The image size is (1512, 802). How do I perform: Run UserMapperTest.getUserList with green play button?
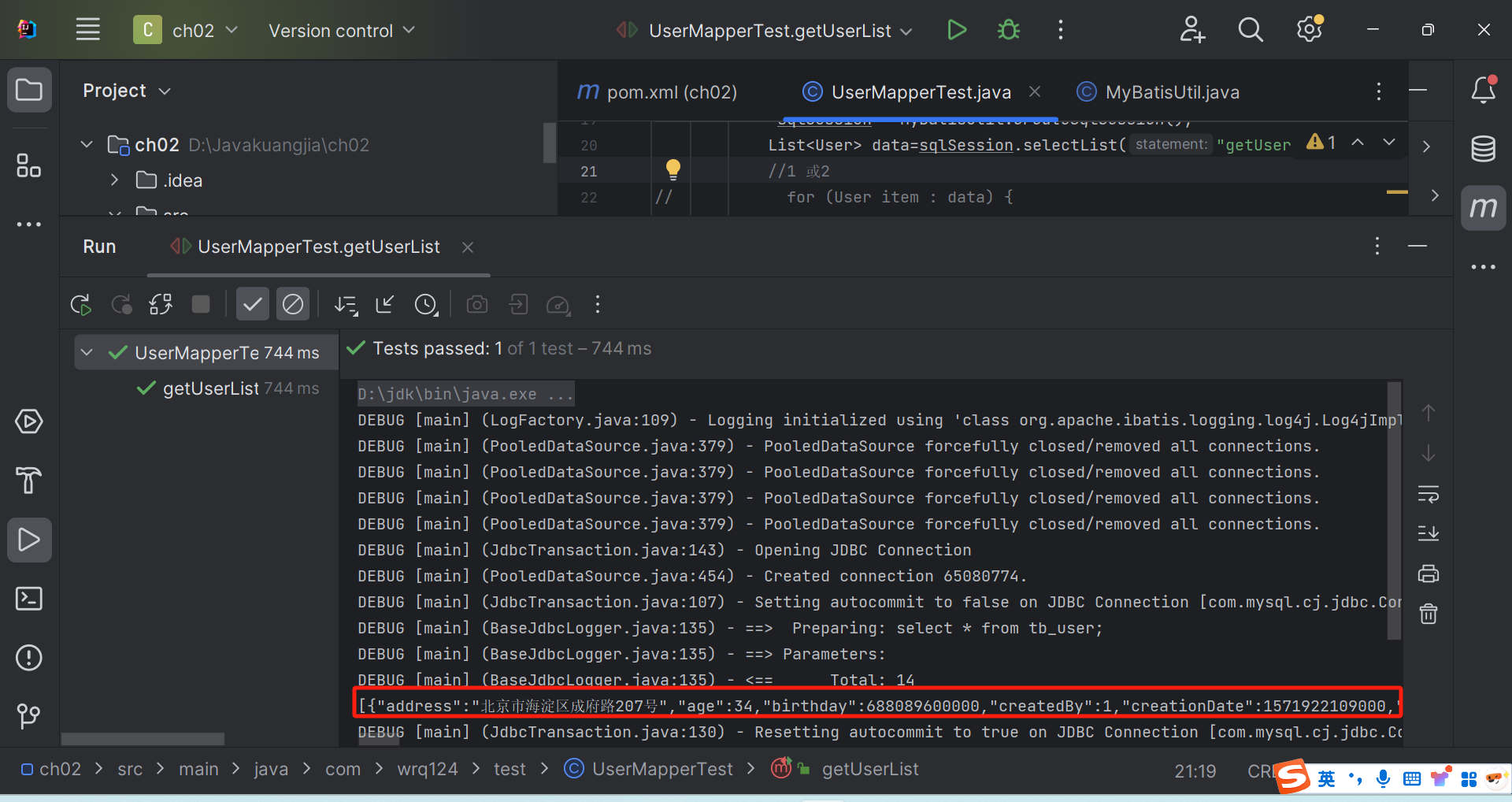[957, 30]
